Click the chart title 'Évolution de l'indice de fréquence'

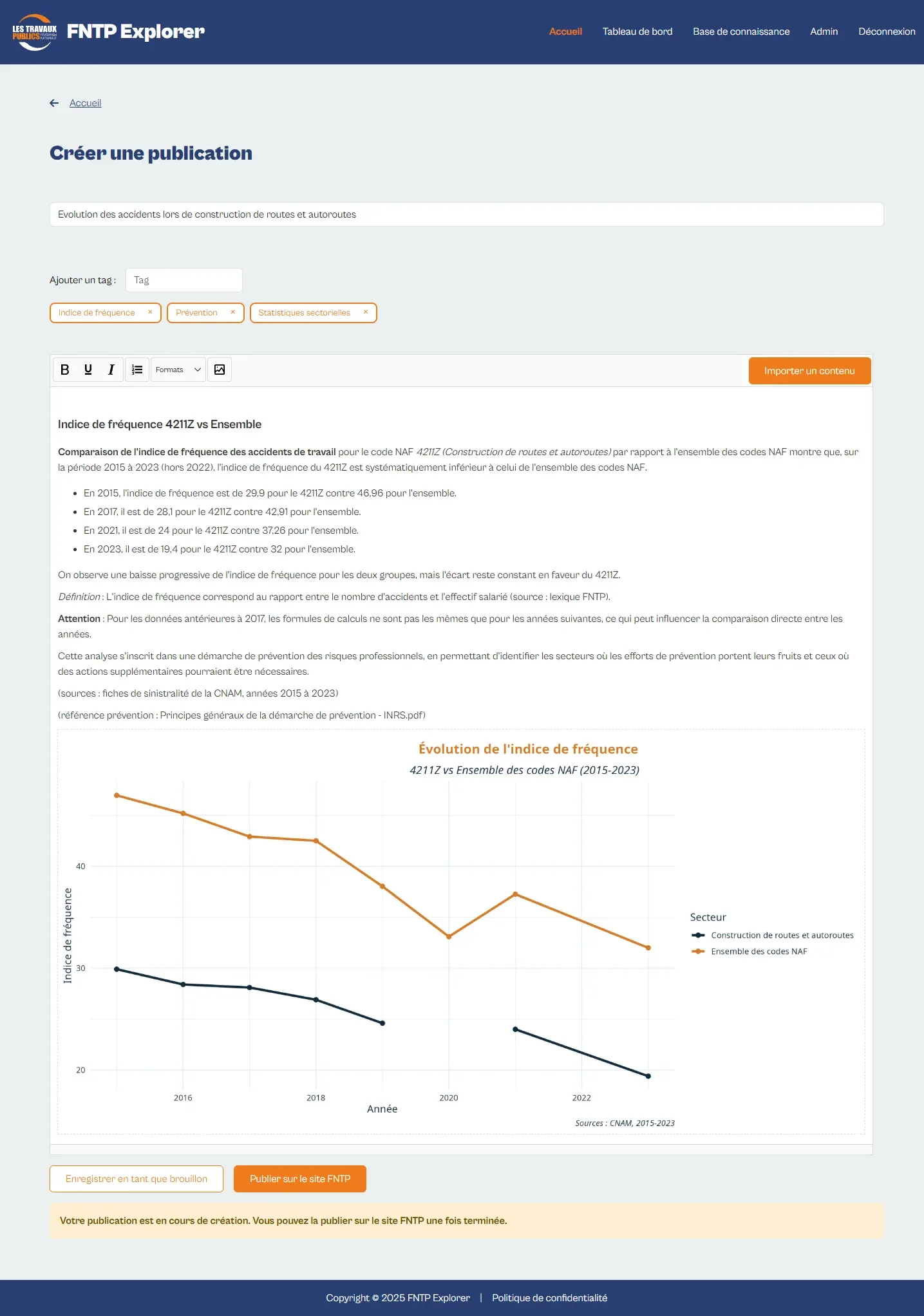[528, 749]
